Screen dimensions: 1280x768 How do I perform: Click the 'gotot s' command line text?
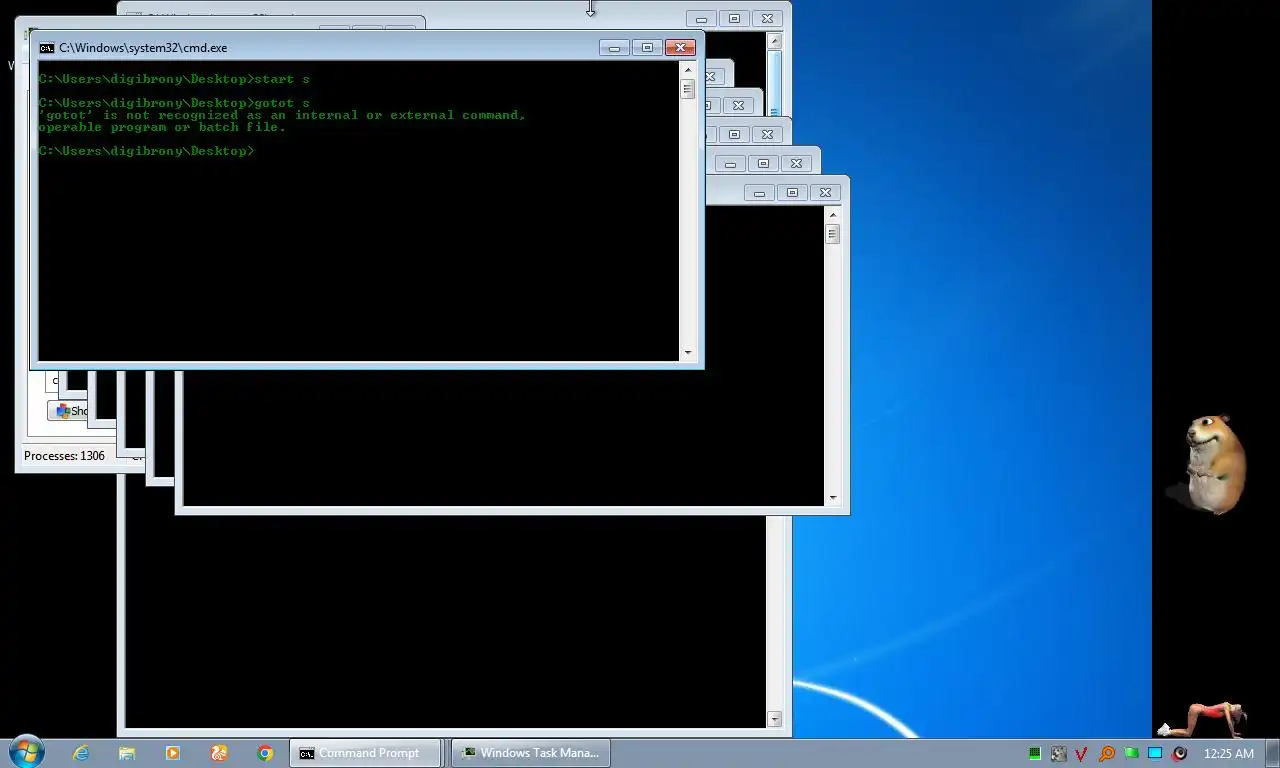coord(282,103)
